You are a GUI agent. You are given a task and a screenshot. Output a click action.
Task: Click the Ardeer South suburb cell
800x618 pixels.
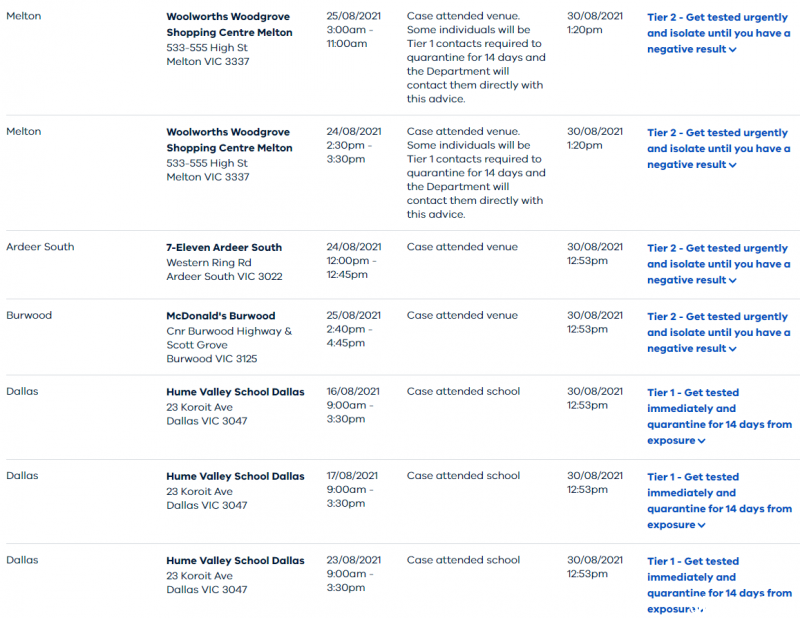click(40, 247)
